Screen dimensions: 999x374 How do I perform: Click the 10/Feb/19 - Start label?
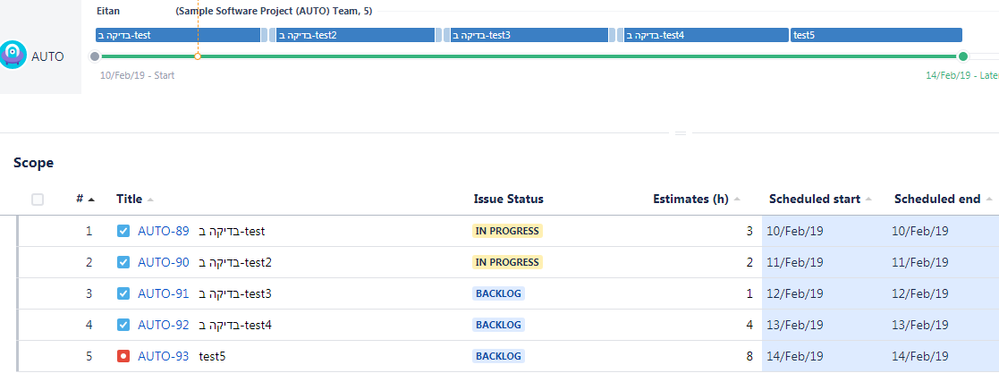coord(138,75)
